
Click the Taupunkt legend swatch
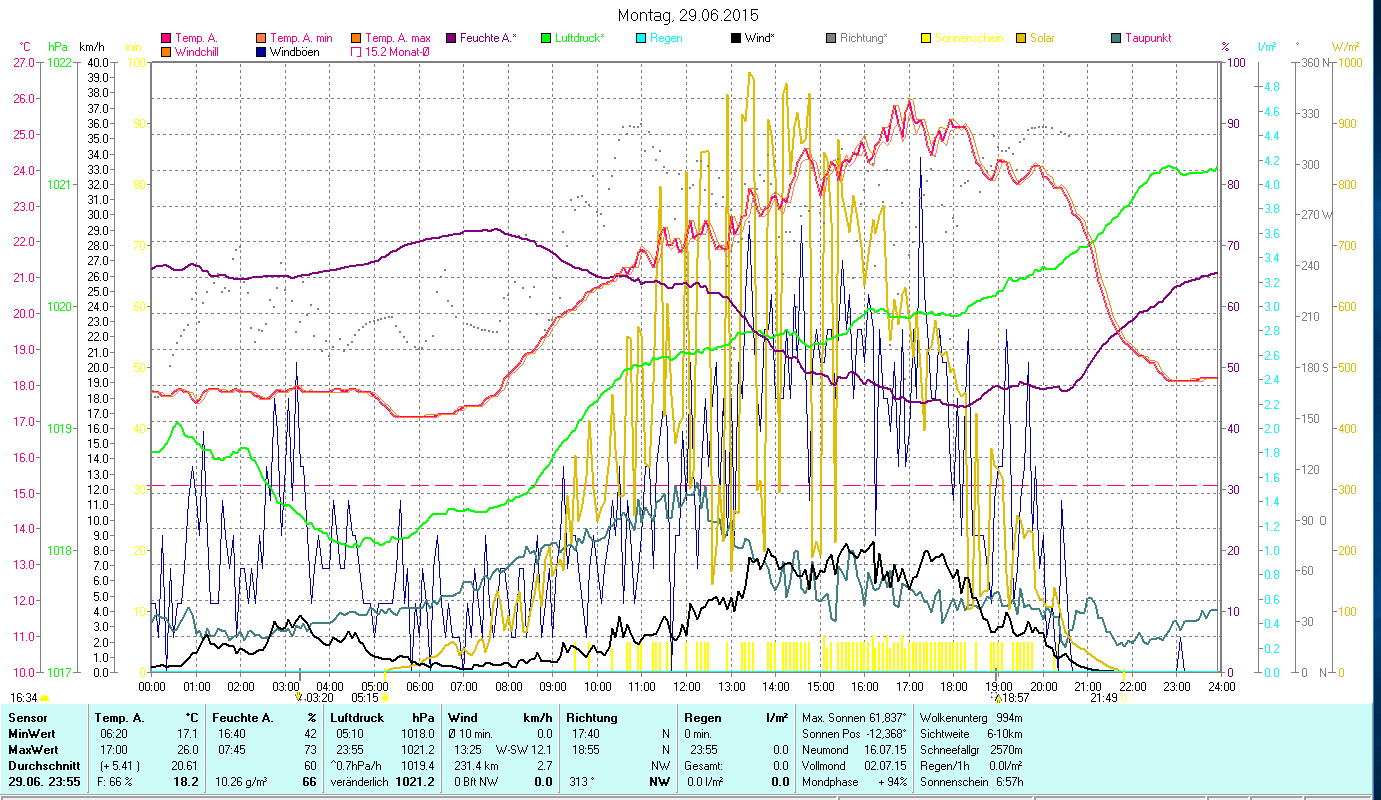coord(1116,38)
